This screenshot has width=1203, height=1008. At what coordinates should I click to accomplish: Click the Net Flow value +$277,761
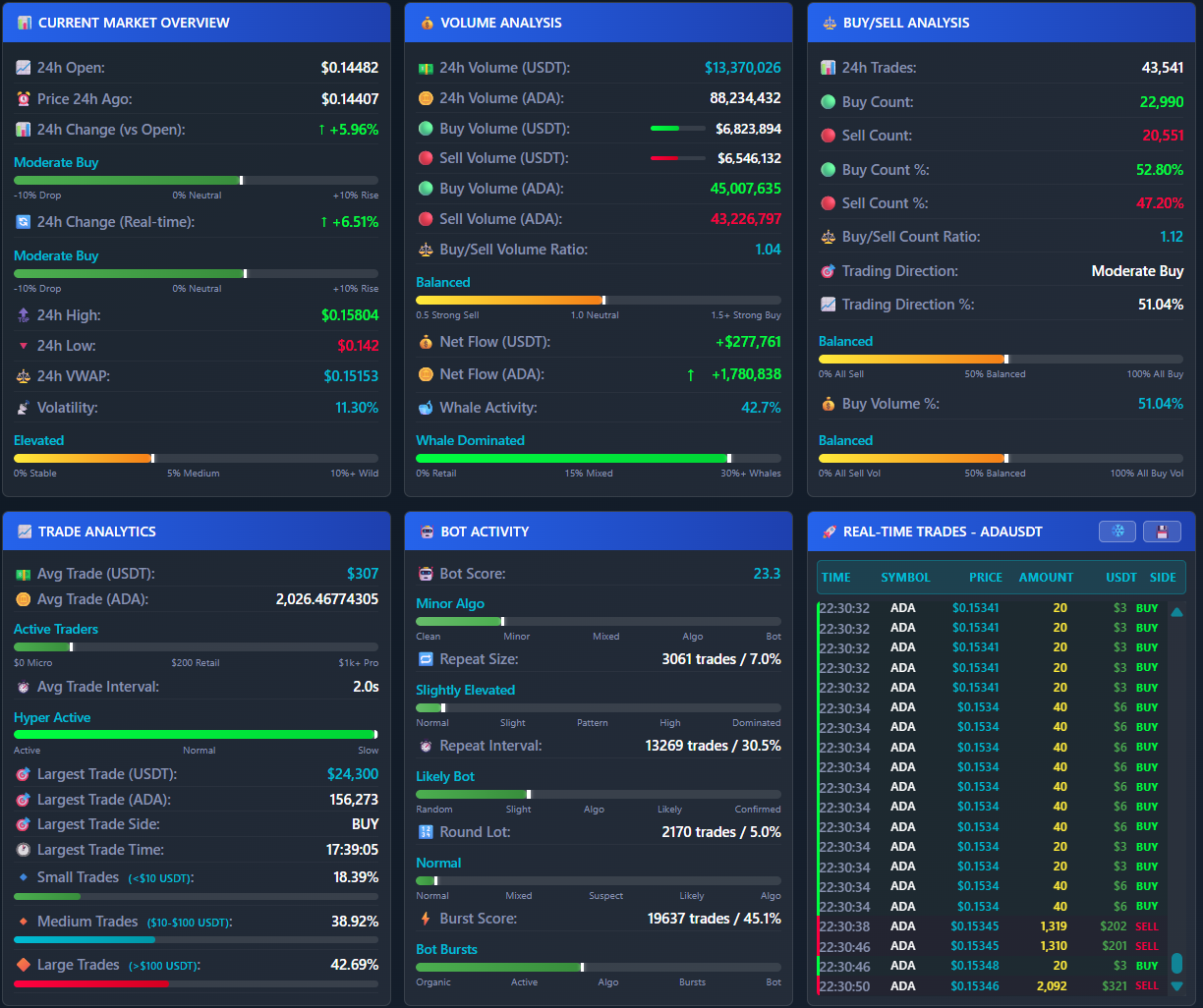pos(749,342)
